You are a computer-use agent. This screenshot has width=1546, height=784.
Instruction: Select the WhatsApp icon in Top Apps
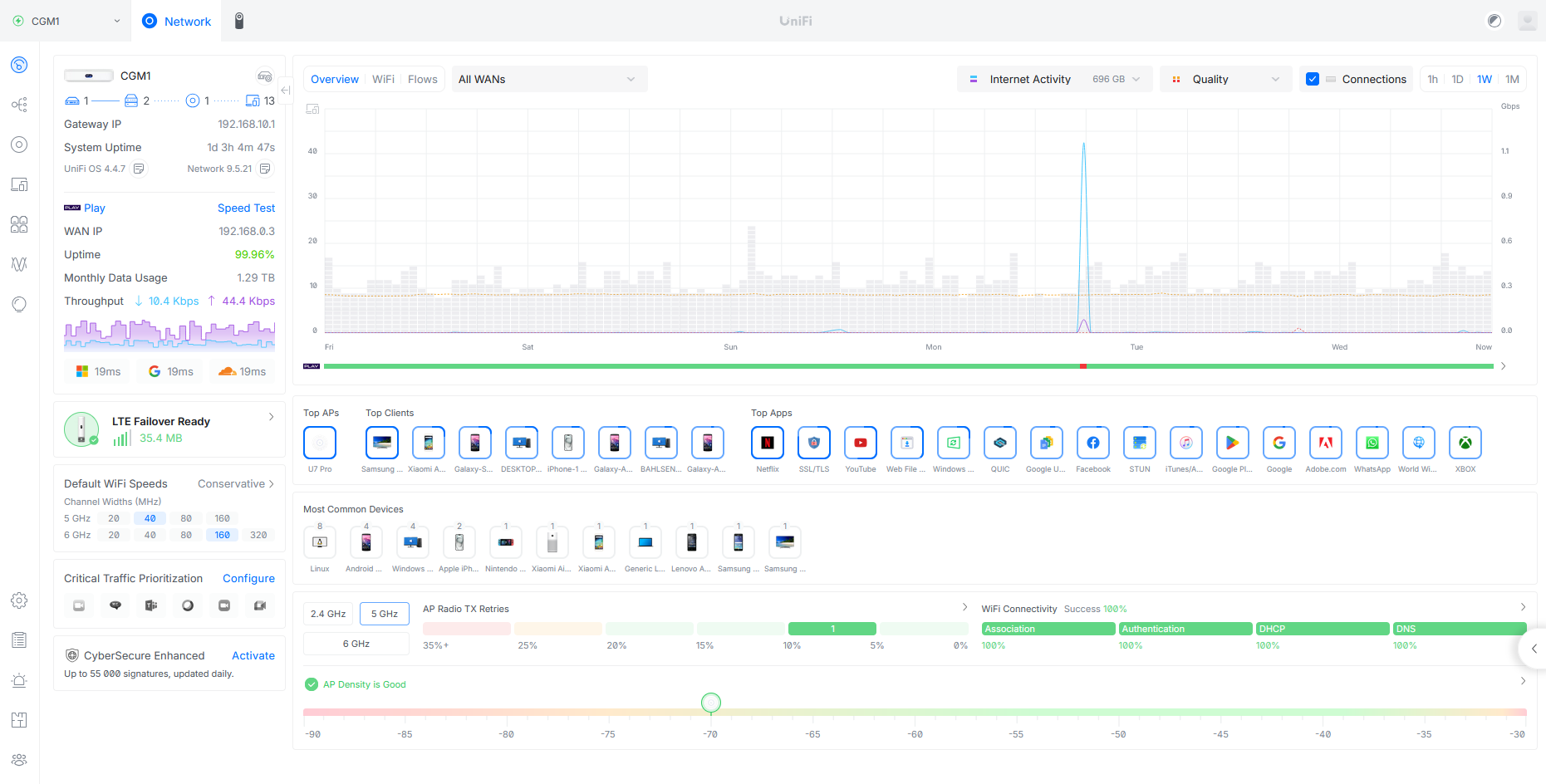click(1372, 443)
